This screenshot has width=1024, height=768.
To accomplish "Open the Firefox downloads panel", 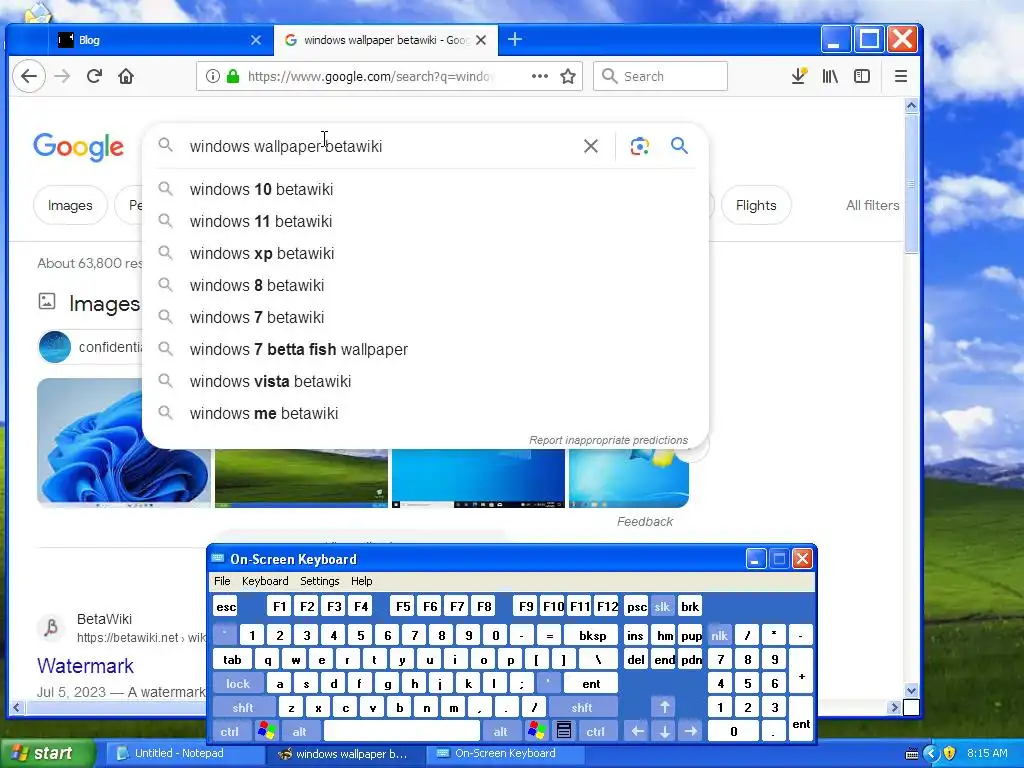I will tap(799, 76).
